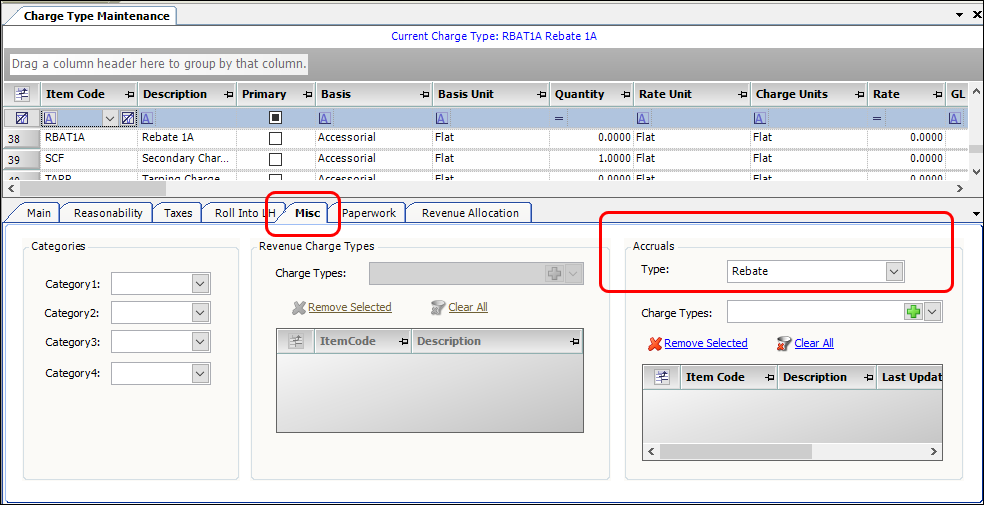Click the pin icon on the Item Code column
The width and height of the screenshot is (984, 505).
coord(127,94)
